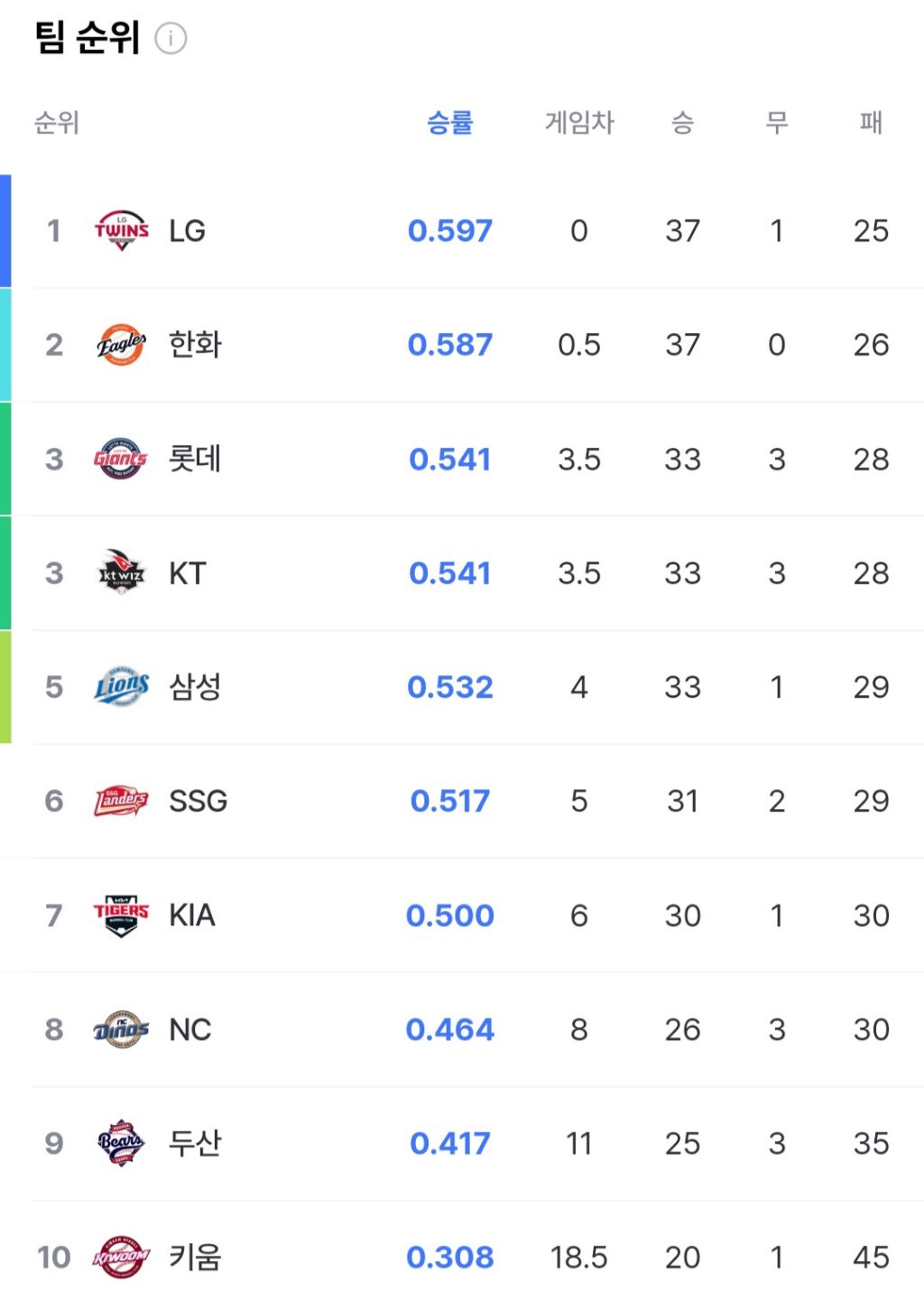Click the Lotte Giants team logo

coord(121,459)
